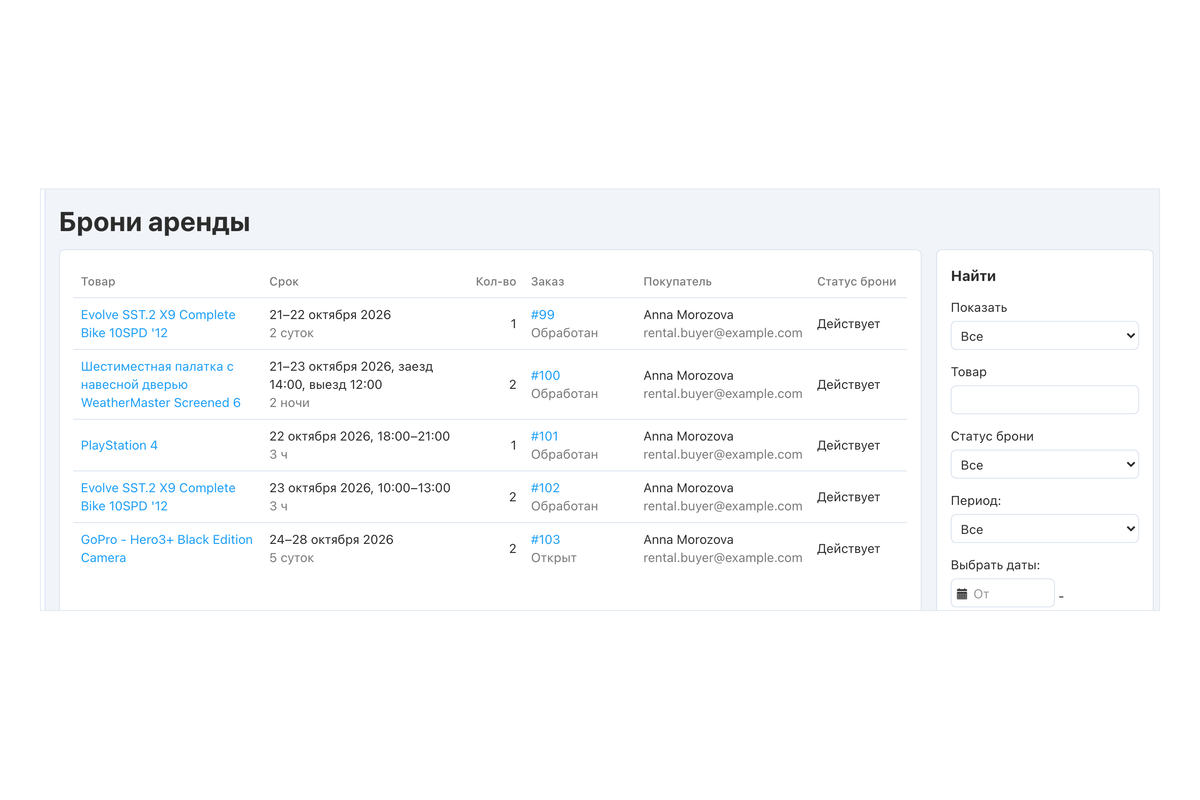Click the От start date input
This screenshot has height=800, width=1200.
point(1003,594)
